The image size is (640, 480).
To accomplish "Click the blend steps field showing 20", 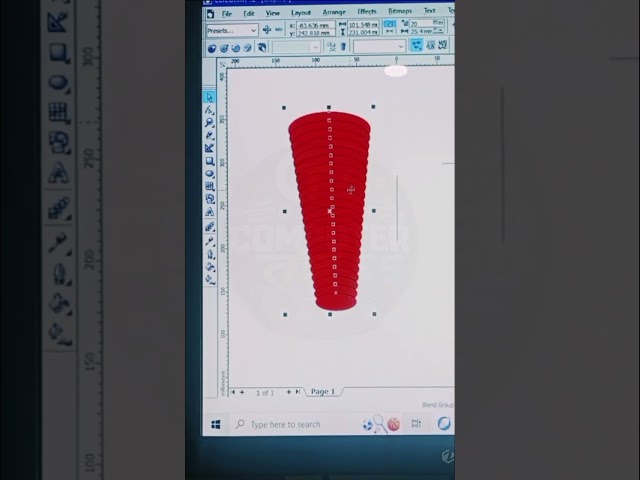I will [421, 23].
